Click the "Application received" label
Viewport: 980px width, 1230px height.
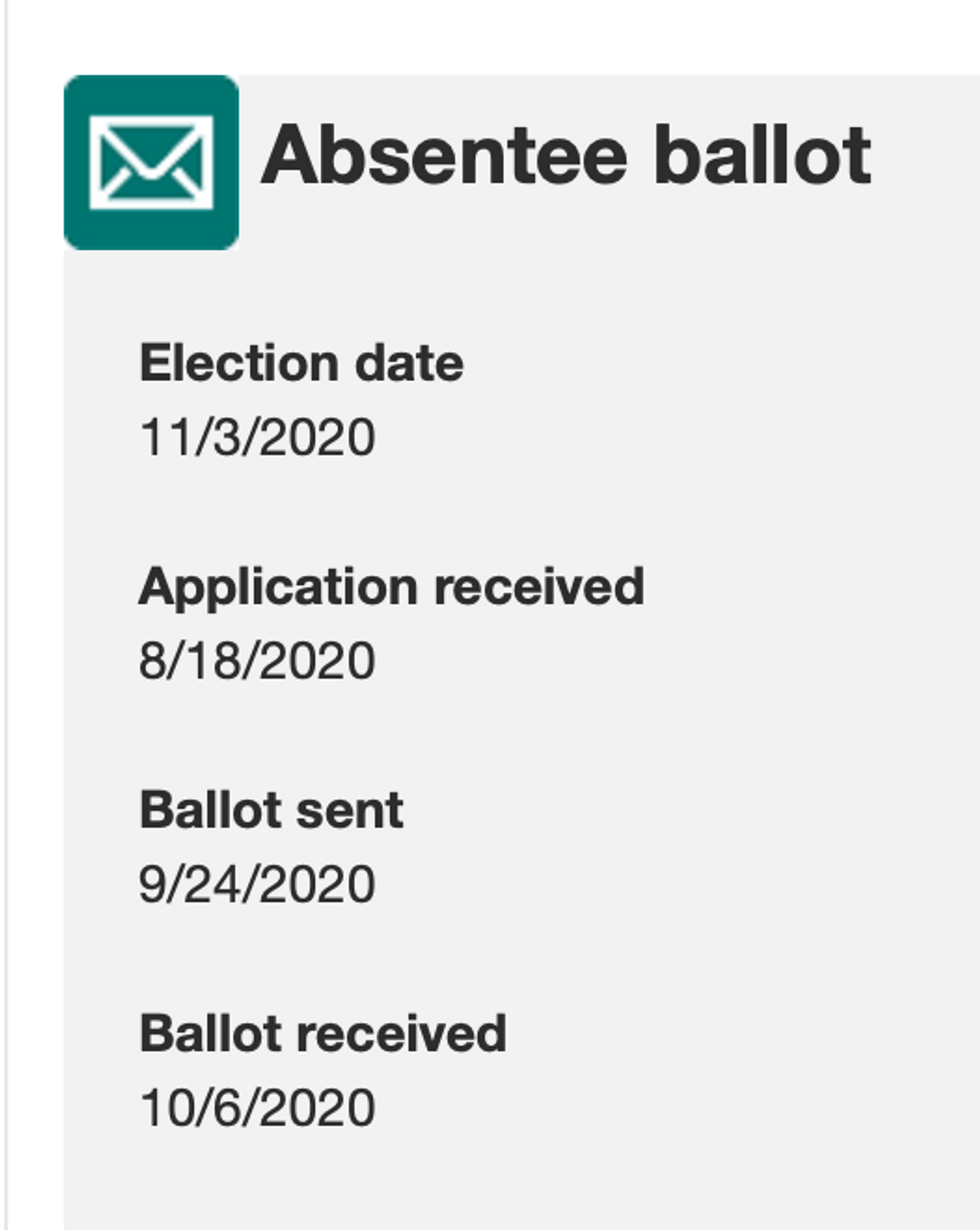tap(392, 587)
